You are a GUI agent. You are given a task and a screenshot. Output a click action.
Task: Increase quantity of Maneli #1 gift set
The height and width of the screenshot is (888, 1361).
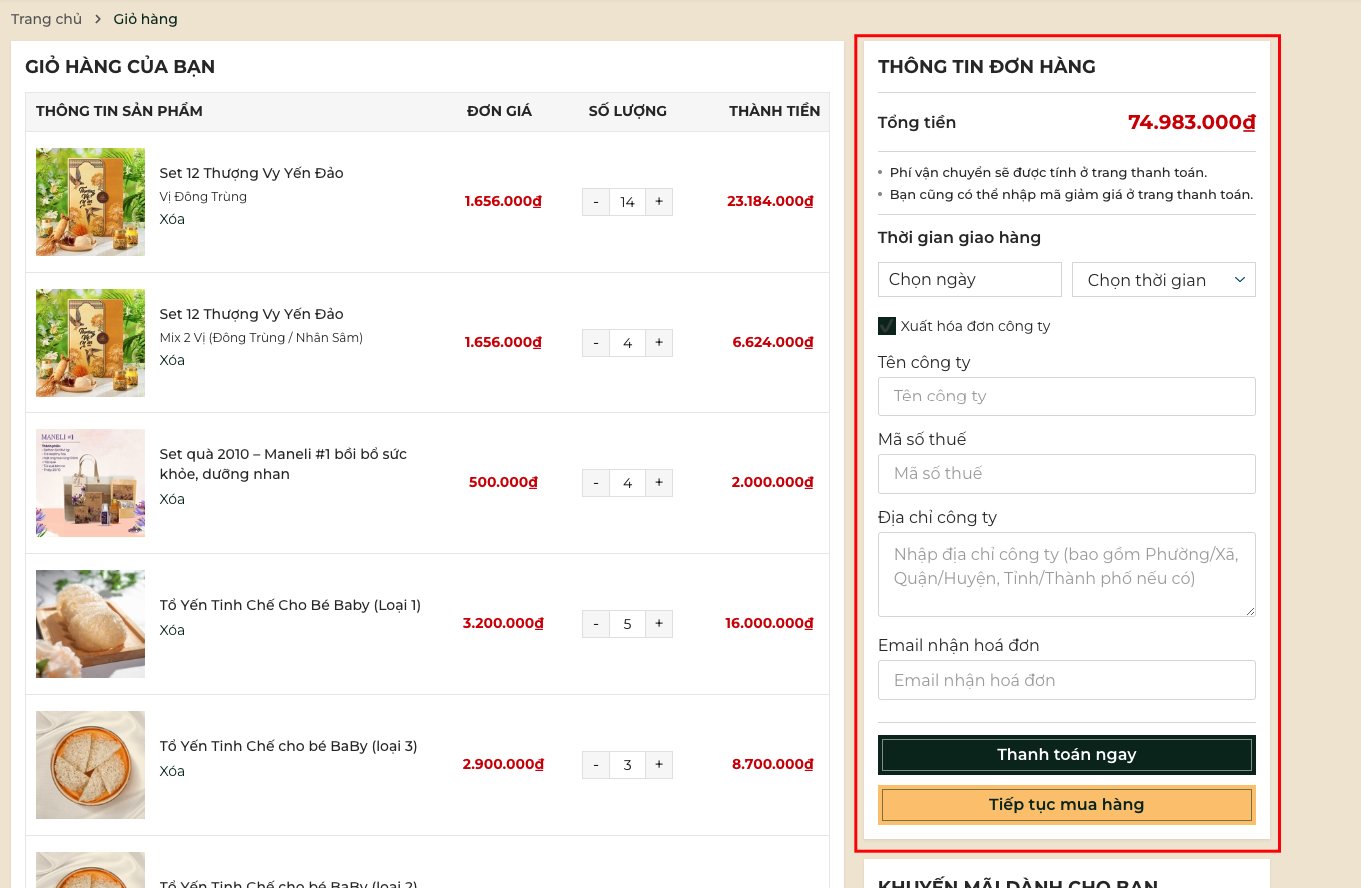pos(658,483)
